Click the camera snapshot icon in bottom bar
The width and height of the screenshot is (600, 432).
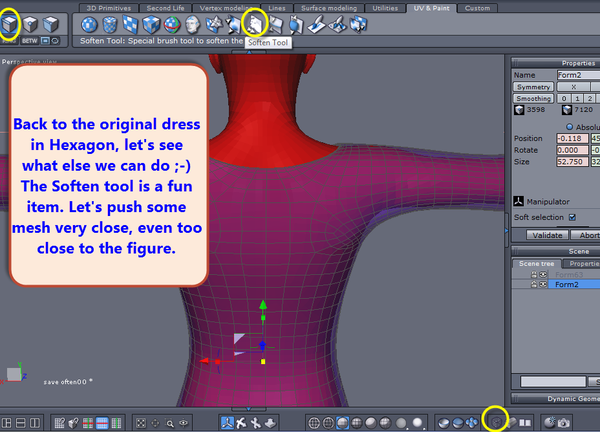pos(563,423)
